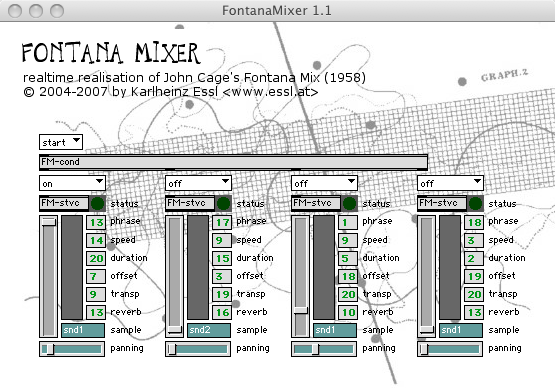Viewport: 555px width, 388px height.
Task: Toggle the third channel's green status LED
Action: [350, 203]
